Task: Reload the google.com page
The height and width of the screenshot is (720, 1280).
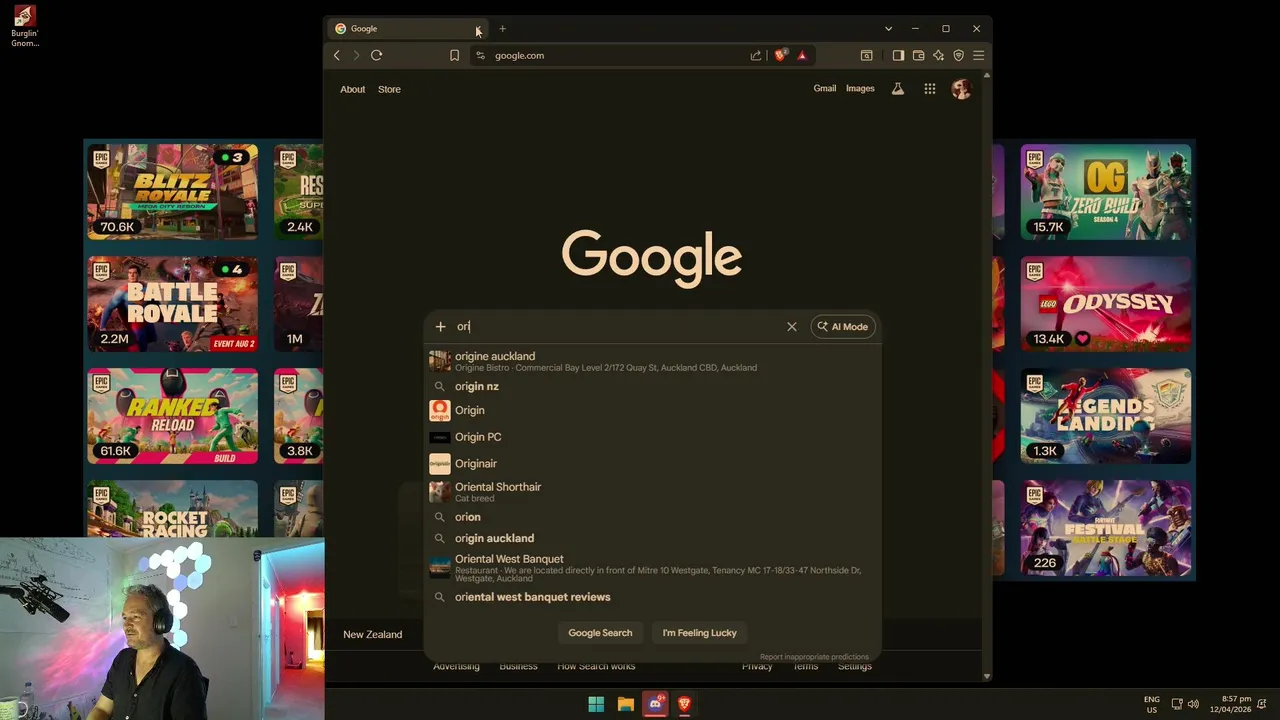Action: (377, 55)
